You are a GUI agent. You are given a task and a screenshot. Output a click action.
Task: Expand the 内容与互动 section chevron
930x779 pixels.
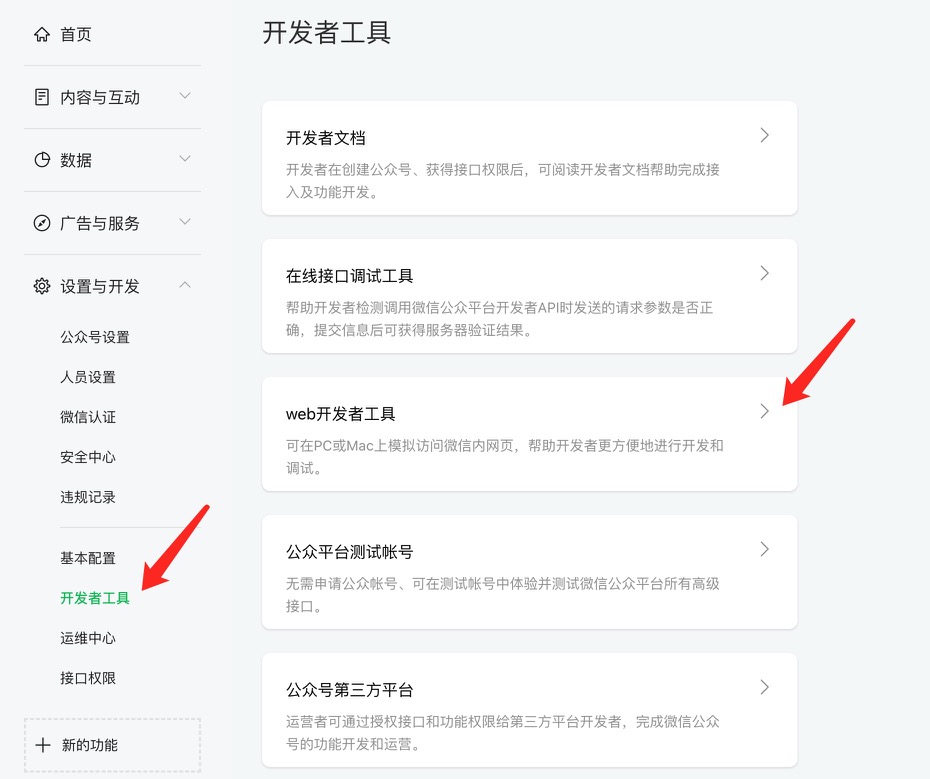185,96
